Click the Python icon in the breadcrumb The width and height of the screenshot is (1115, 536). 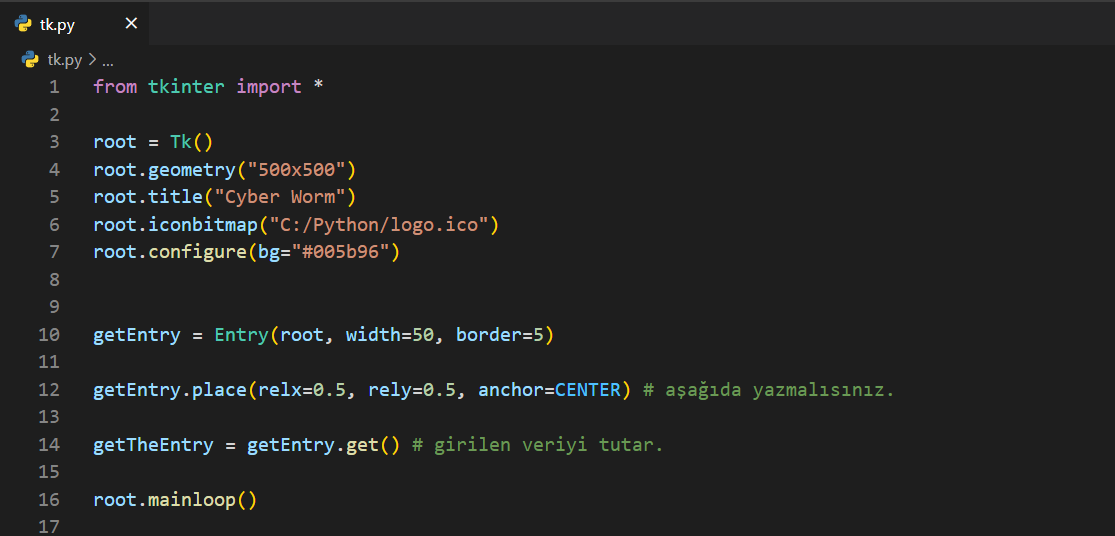[x=30, y=60]
